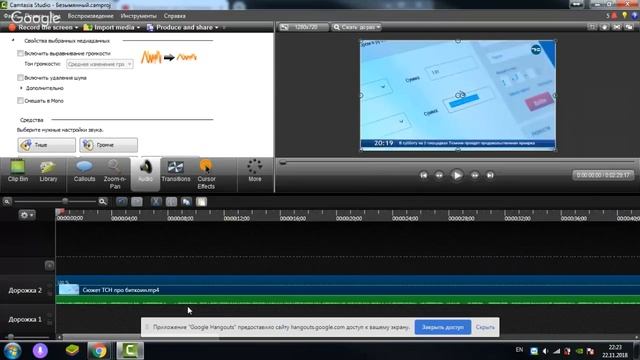The height and width of the screenshot is (360, 640).
Task: Click the timeline zoom-in magnifier
Action: [x=102, y=201]
